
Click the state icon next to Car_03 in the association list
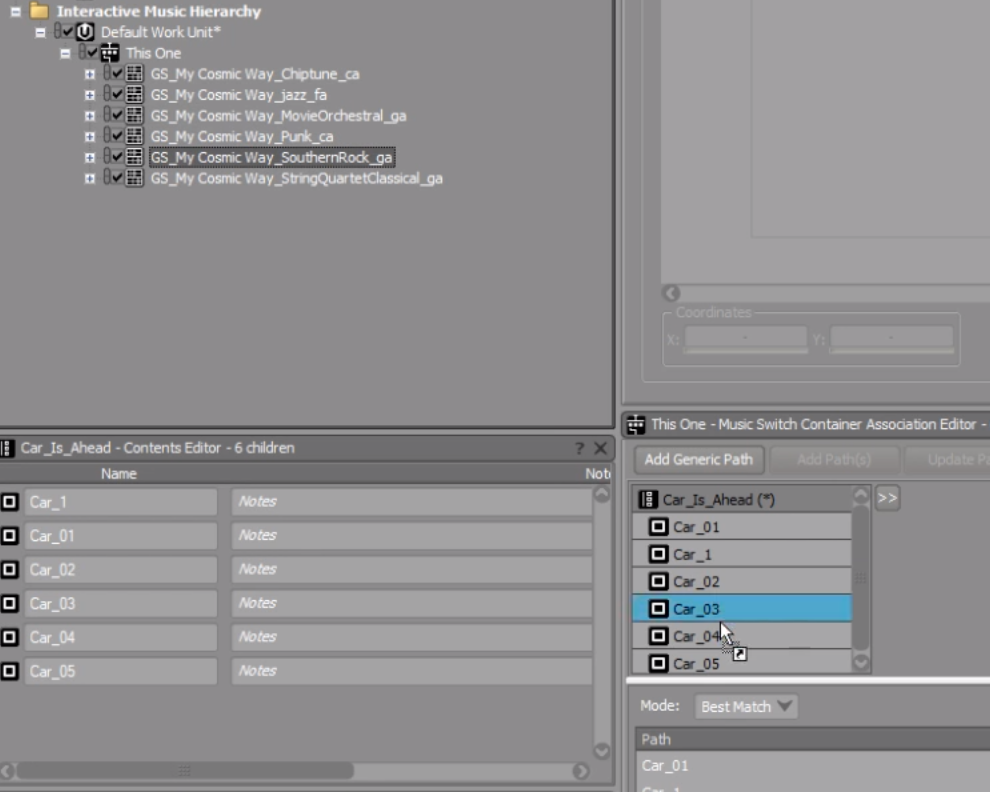[659, 608]
